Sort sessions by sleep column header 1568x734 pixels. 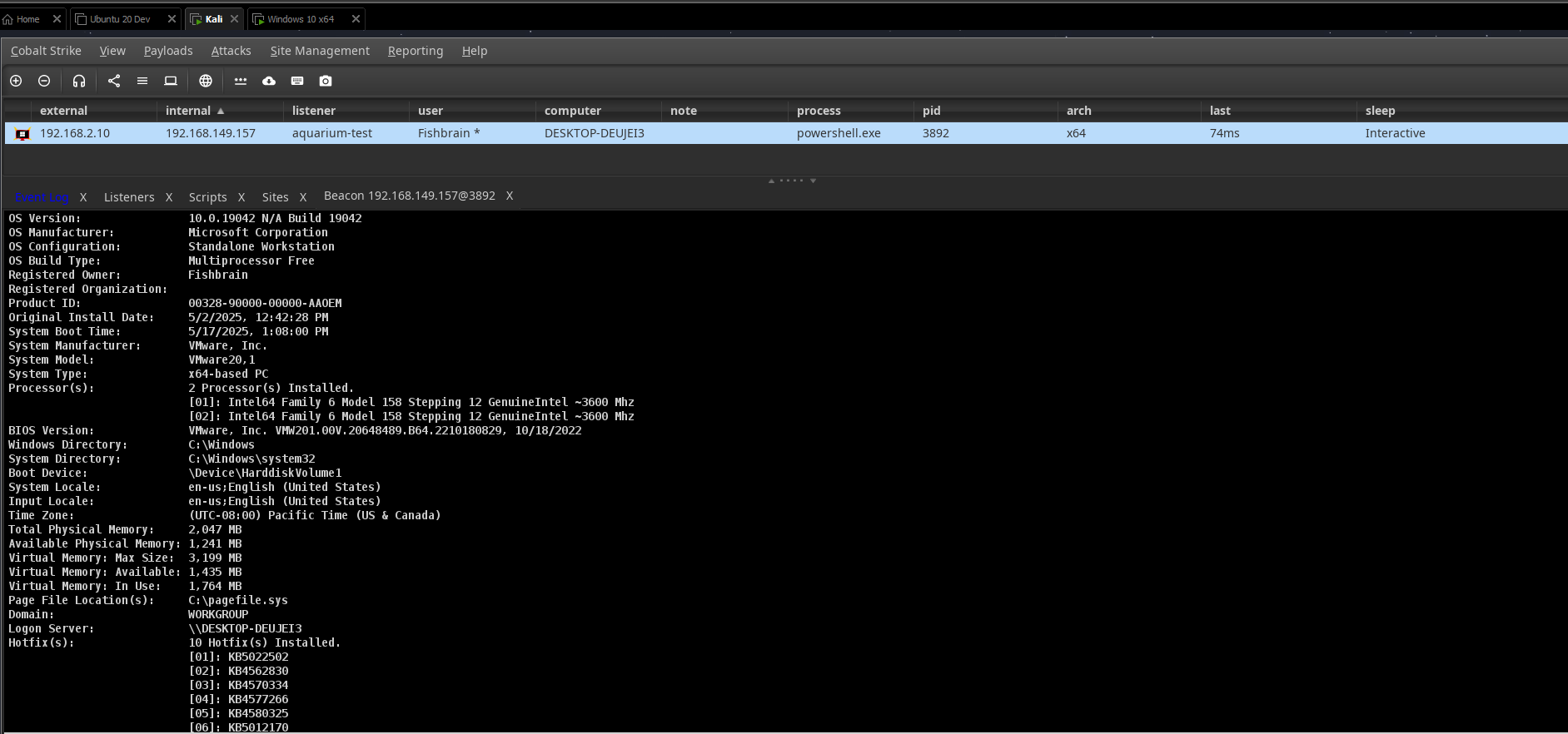(x=1461, y=111)
